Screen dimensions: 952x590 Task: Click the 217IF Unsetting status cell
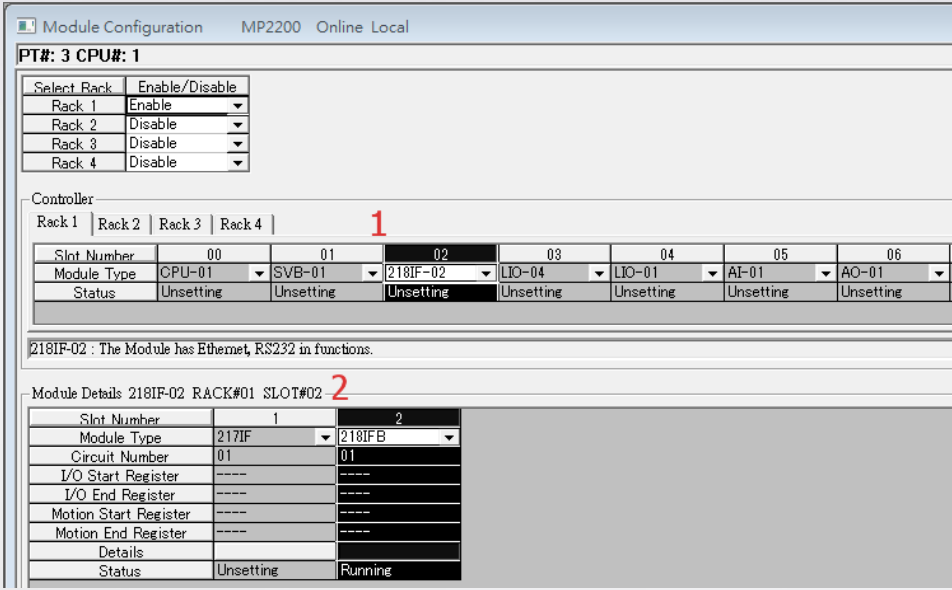point(275,571)
